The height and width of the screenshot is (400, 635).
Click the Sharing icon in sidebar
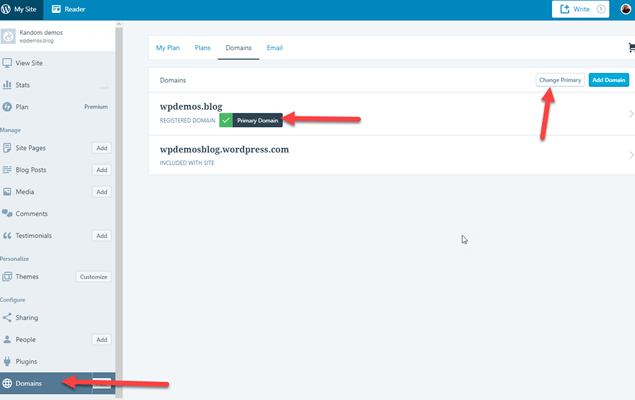[7, 317]
